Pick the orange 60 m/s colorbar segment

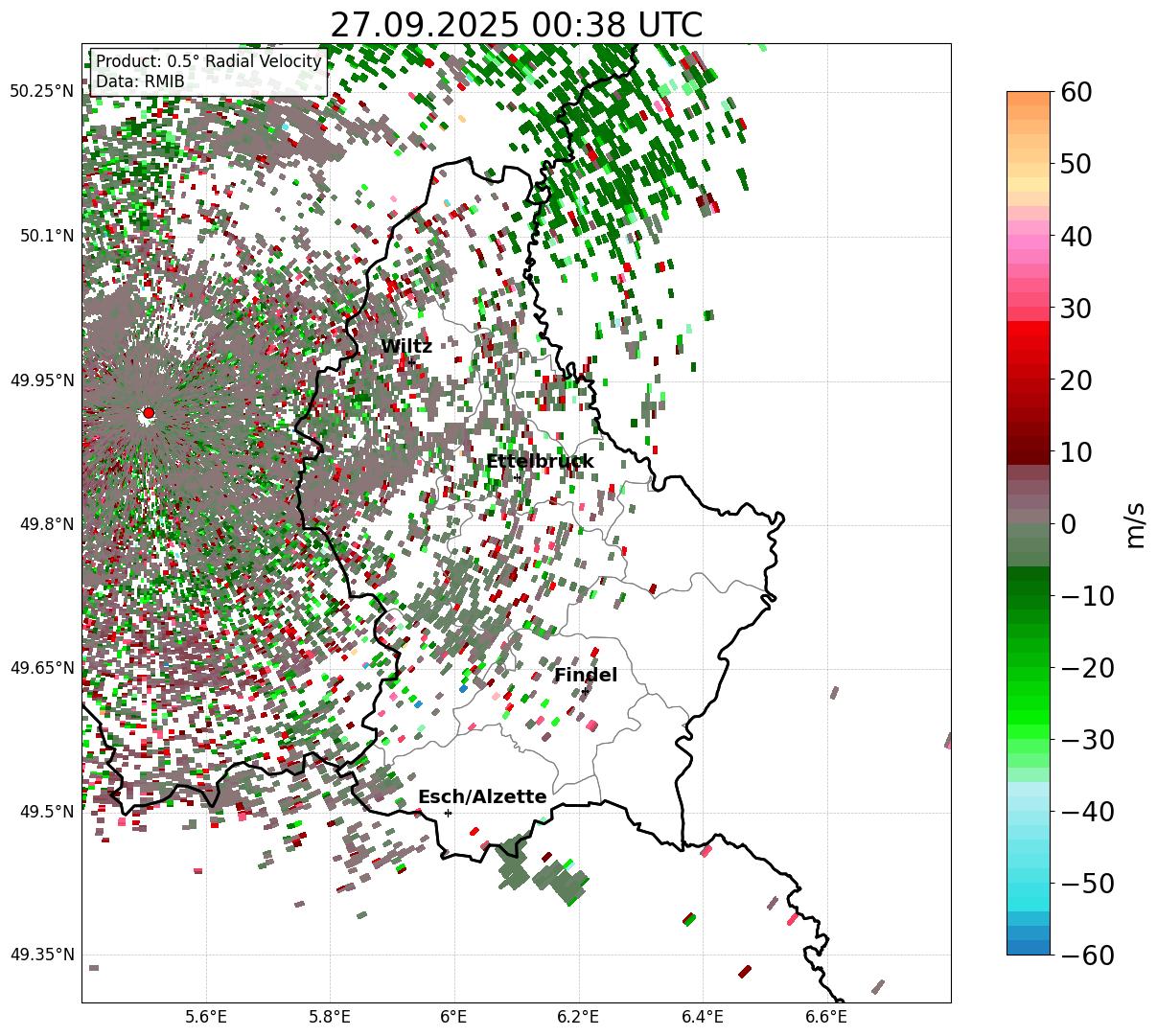point(1029,99)
